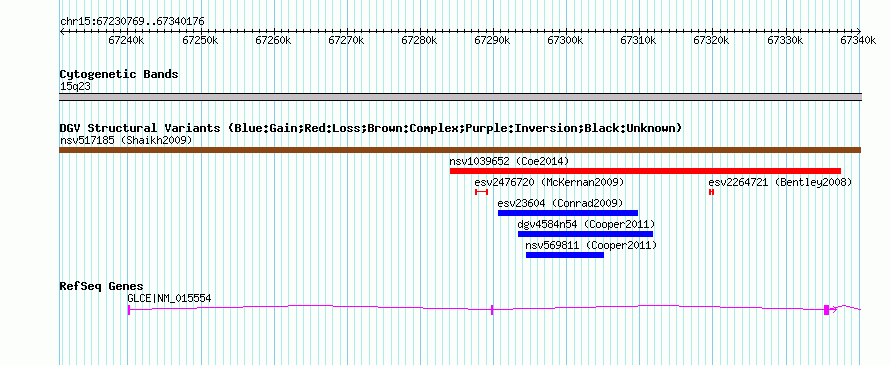Click the GLCE exon near 67290k

(x=492, y=309)
